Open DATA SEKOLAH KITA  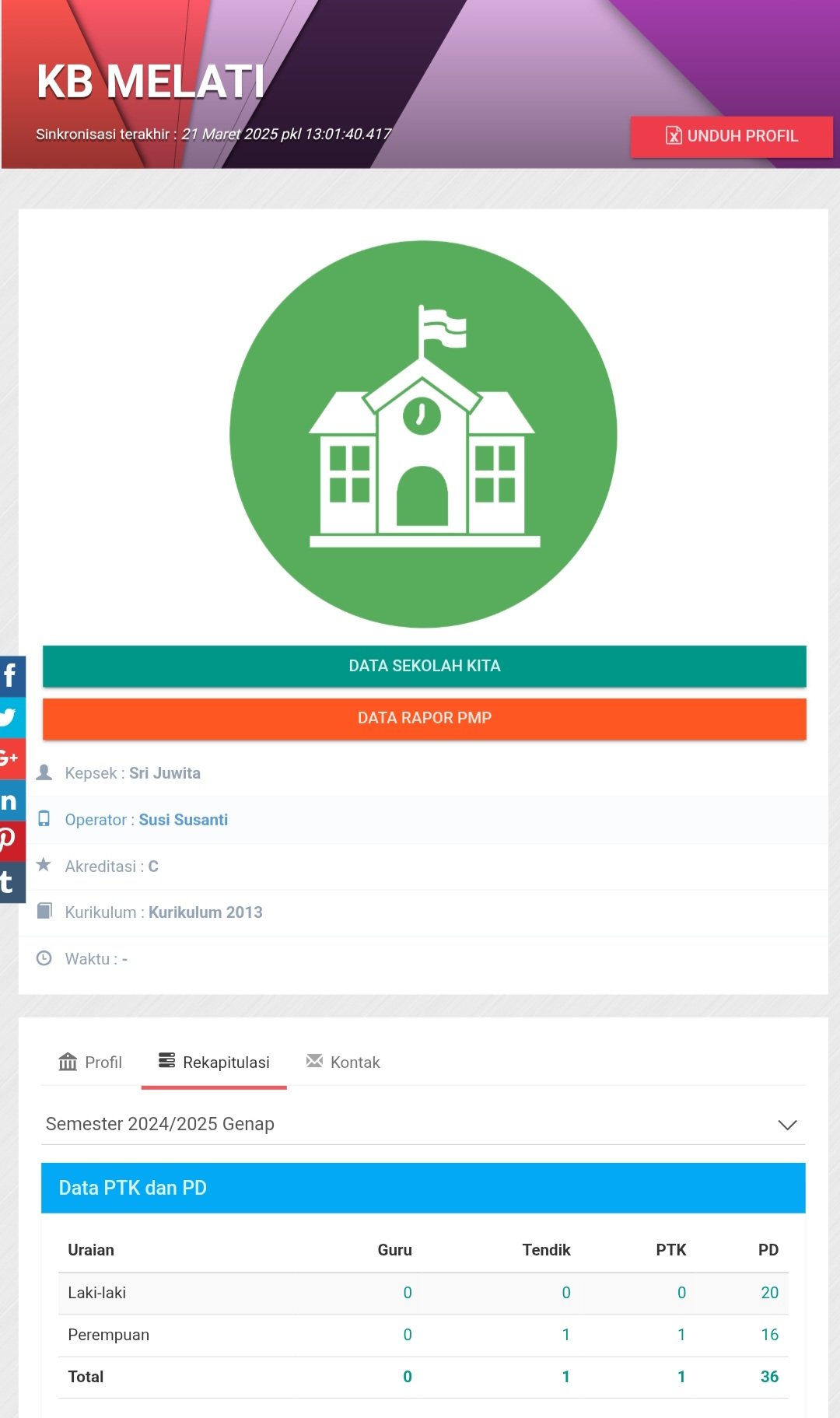(x=424, y=666)
